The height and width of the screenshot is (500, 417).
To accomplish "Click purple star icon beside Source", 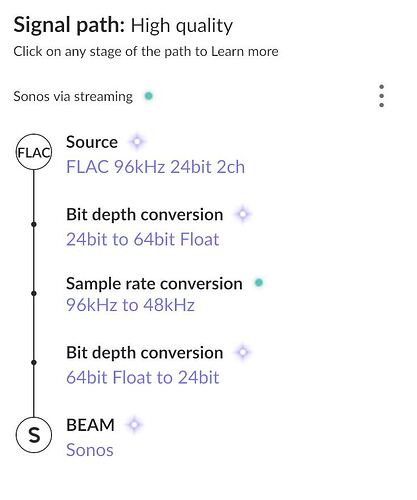I will pos(137,142).
